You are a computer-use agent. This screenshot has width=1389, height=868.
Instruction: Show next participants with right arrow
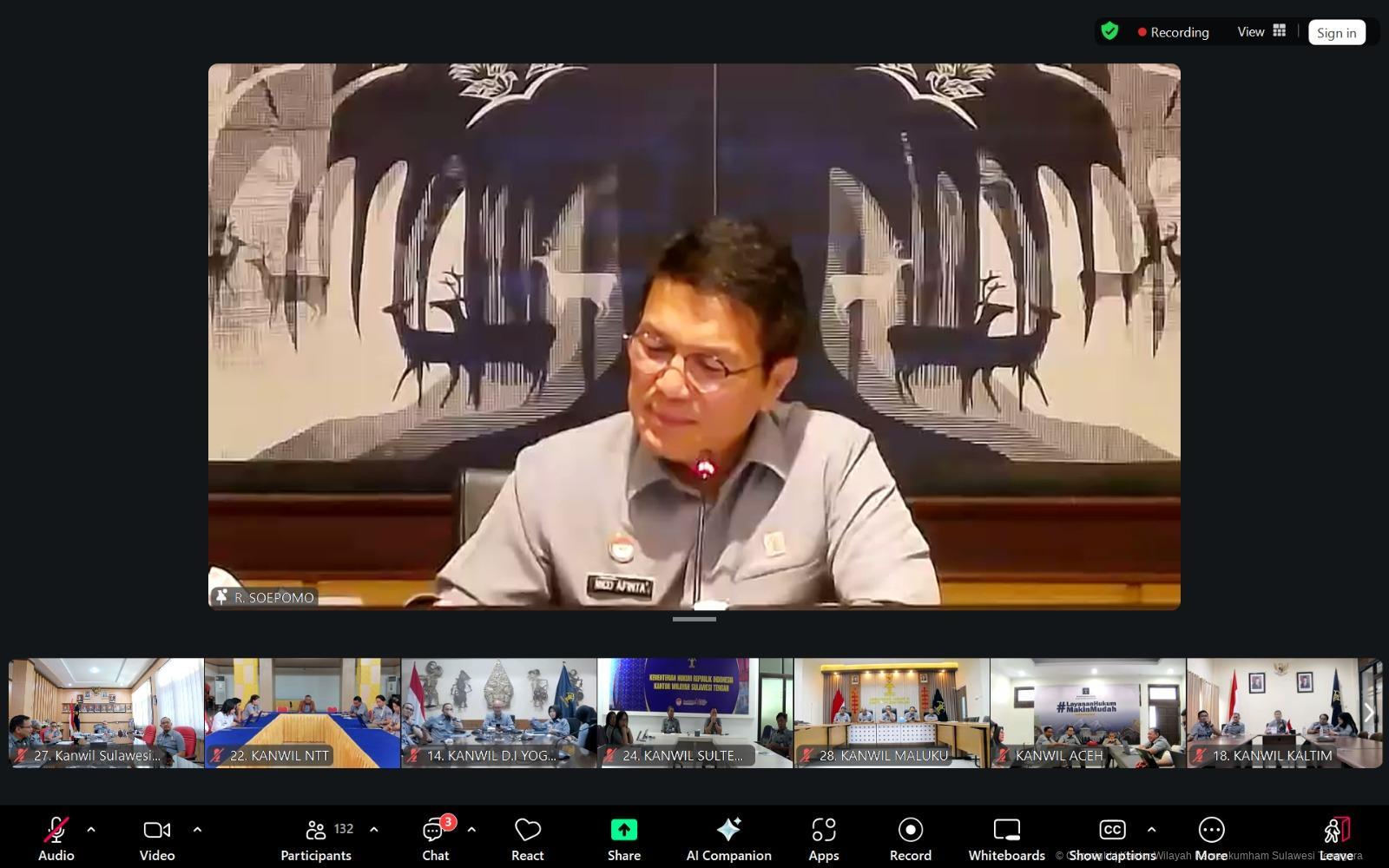pyautogui.click(x=1369, y=713)
